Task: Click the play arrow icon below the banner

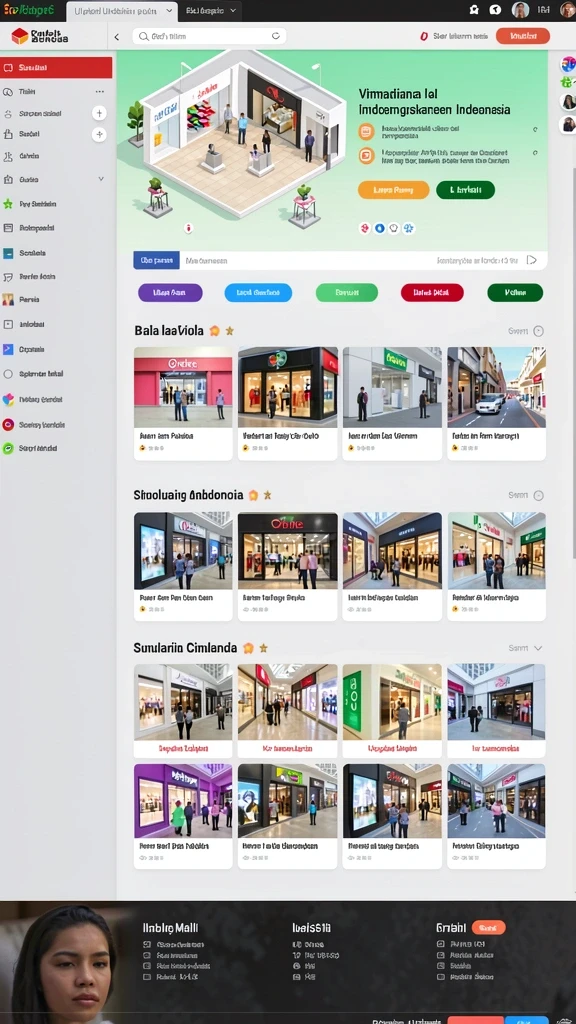Action: pos(532,260)
